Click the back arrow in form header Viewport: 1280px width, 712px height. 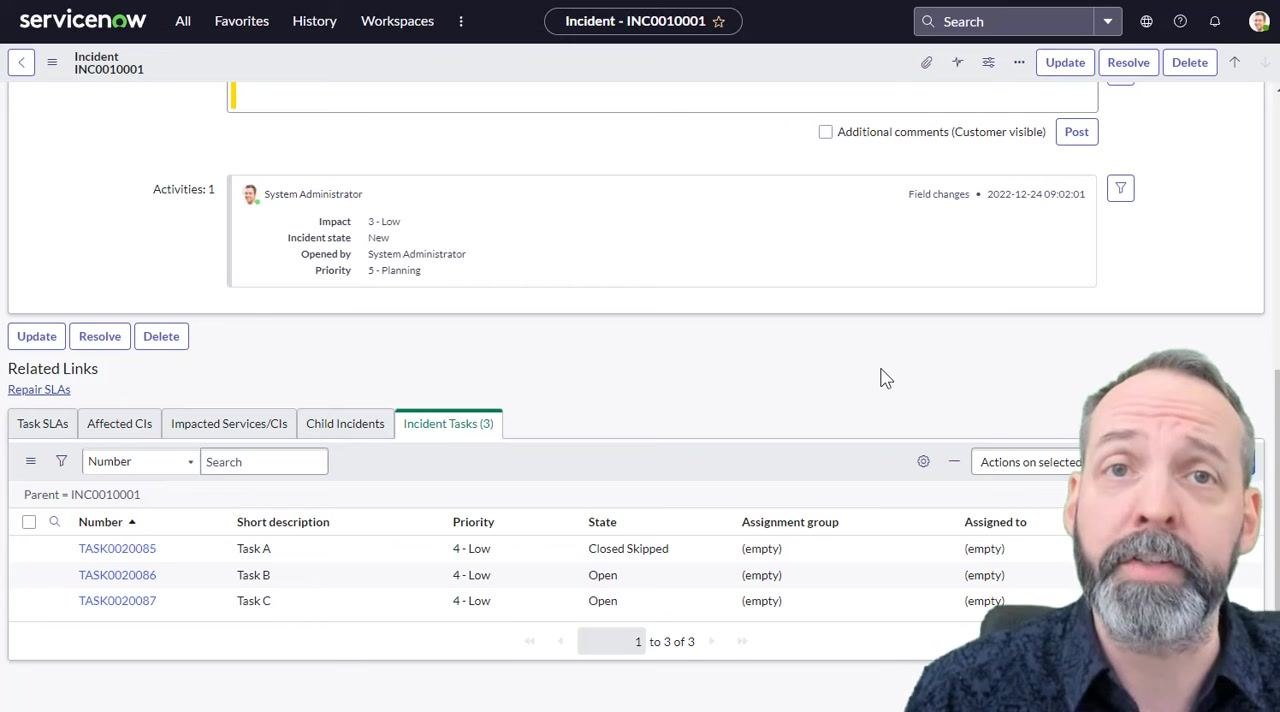point(21,62)
